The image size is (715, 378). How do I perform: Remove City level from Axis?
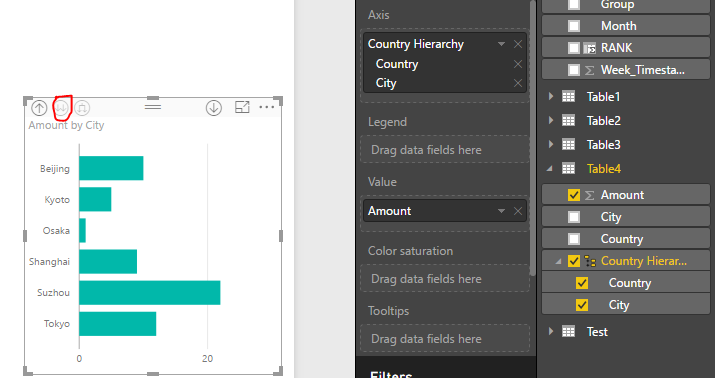pos(518,83)
